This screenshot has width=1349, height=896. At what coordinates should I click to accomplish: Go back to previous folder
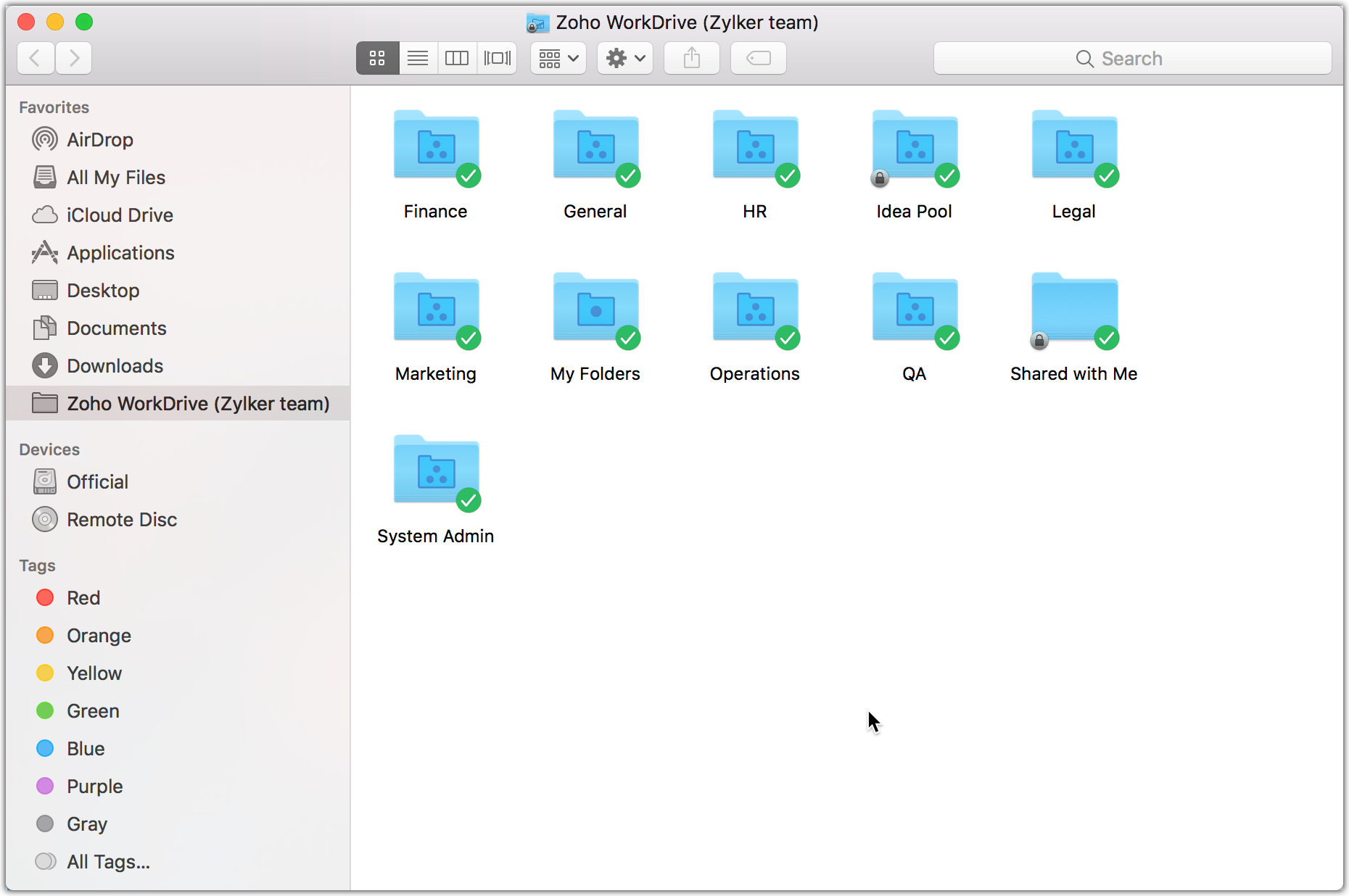tap(36, 58)
